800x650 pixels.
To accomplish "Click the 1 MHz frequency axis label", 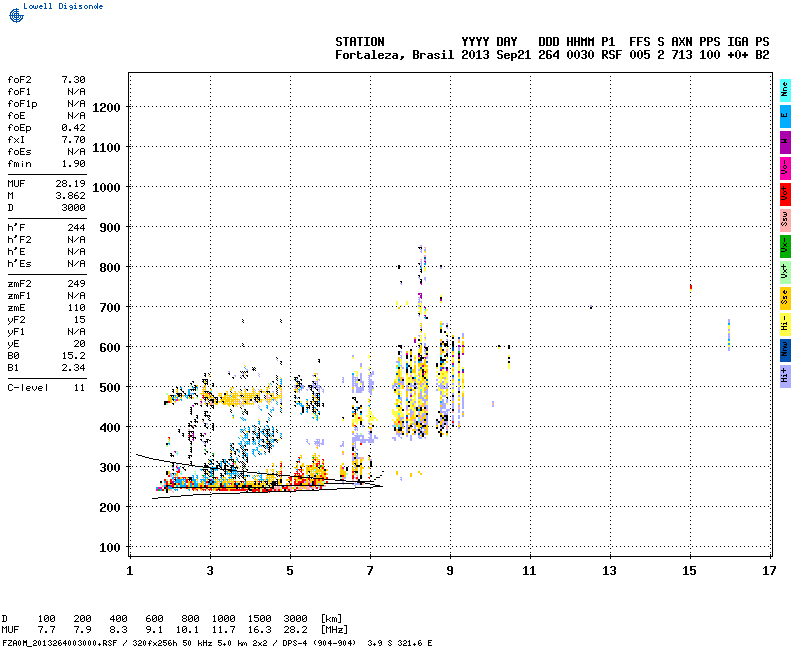I will pyautogui.click(x=130, y=570).
